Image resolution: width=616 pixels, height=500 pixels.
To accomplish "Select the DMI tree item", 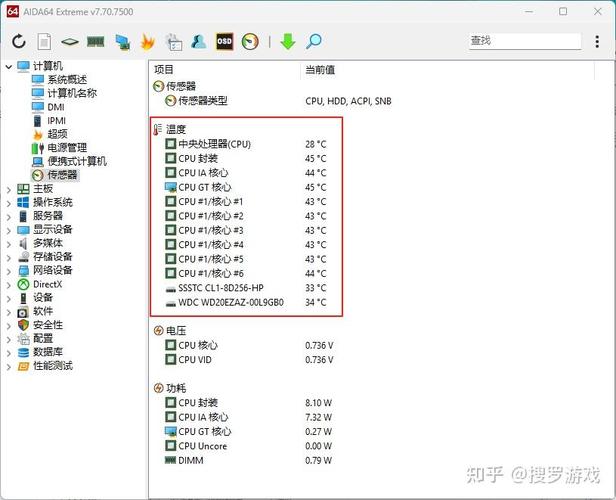I will pos(56,107).
